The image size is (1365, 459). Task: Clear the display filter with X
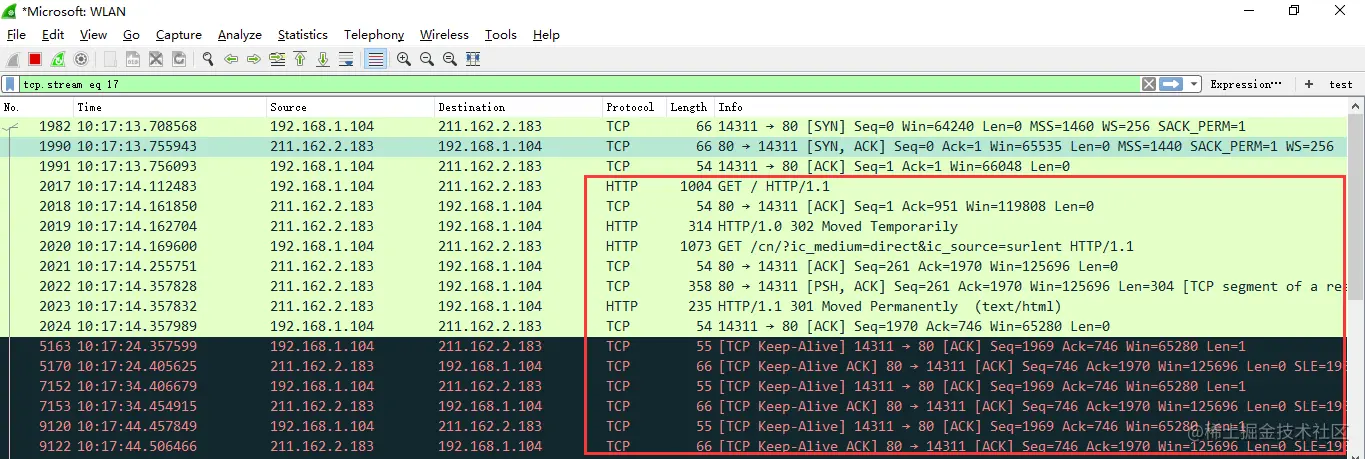coord(1149,84)
